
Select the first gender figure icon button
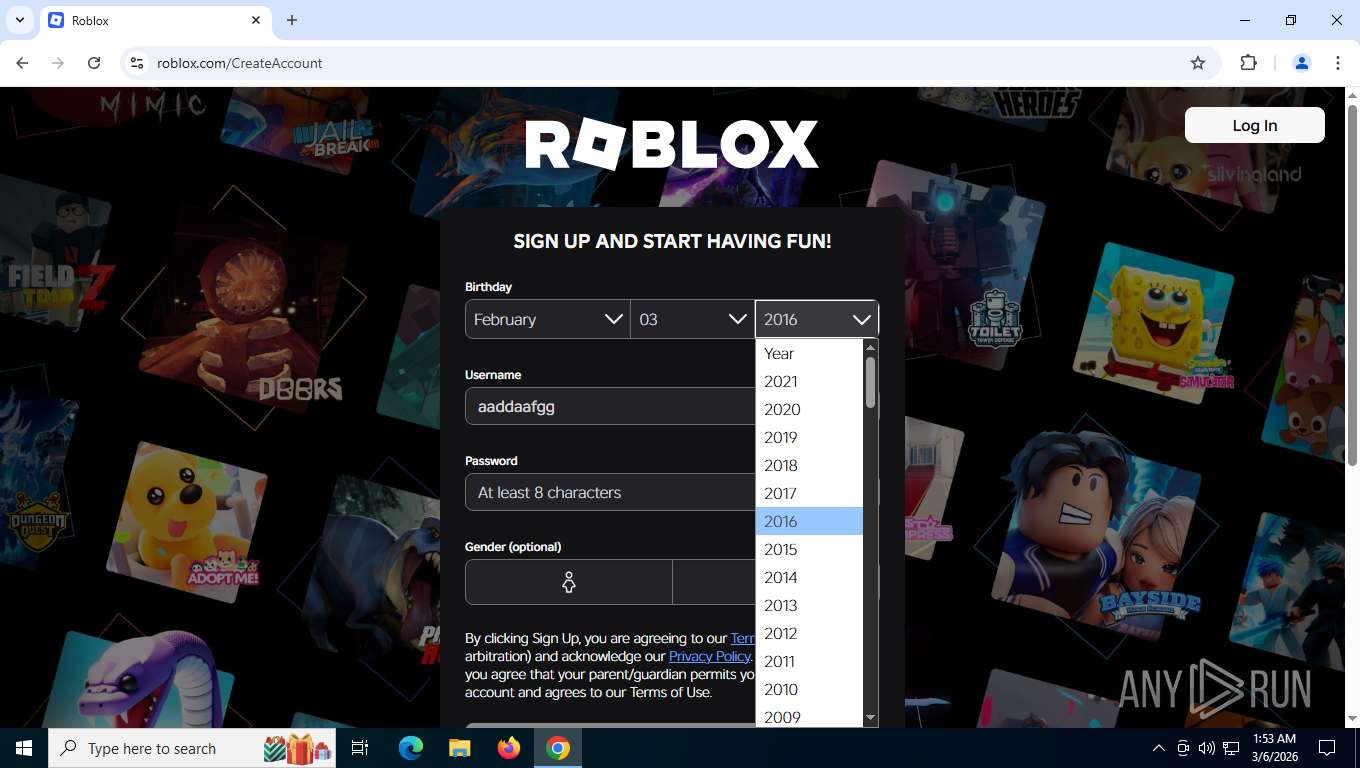tap(569, 582)
